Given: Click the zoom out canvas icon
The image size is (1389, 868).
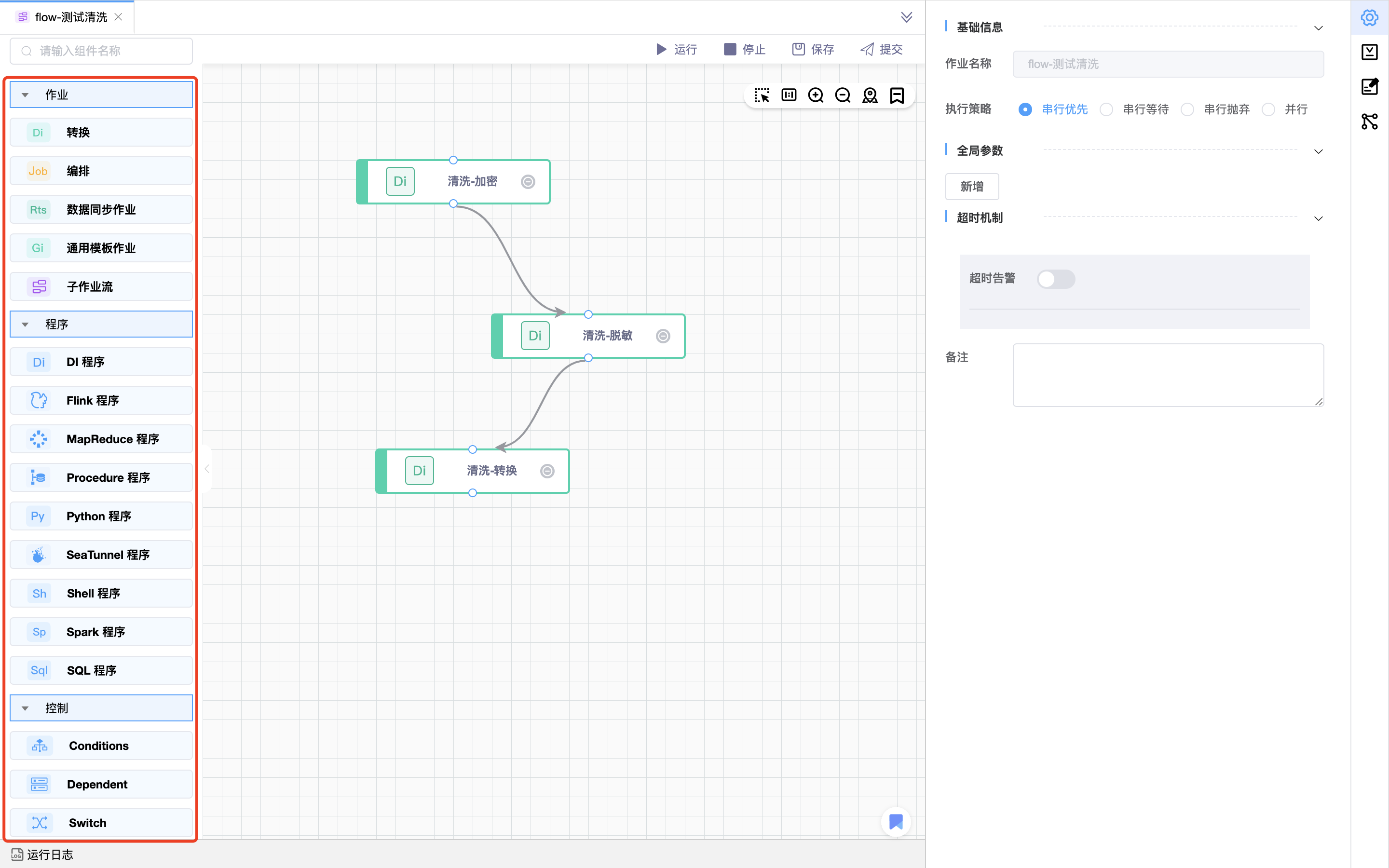Looking at the screenshot, I should pyautogui.click(x=843, y=95).
